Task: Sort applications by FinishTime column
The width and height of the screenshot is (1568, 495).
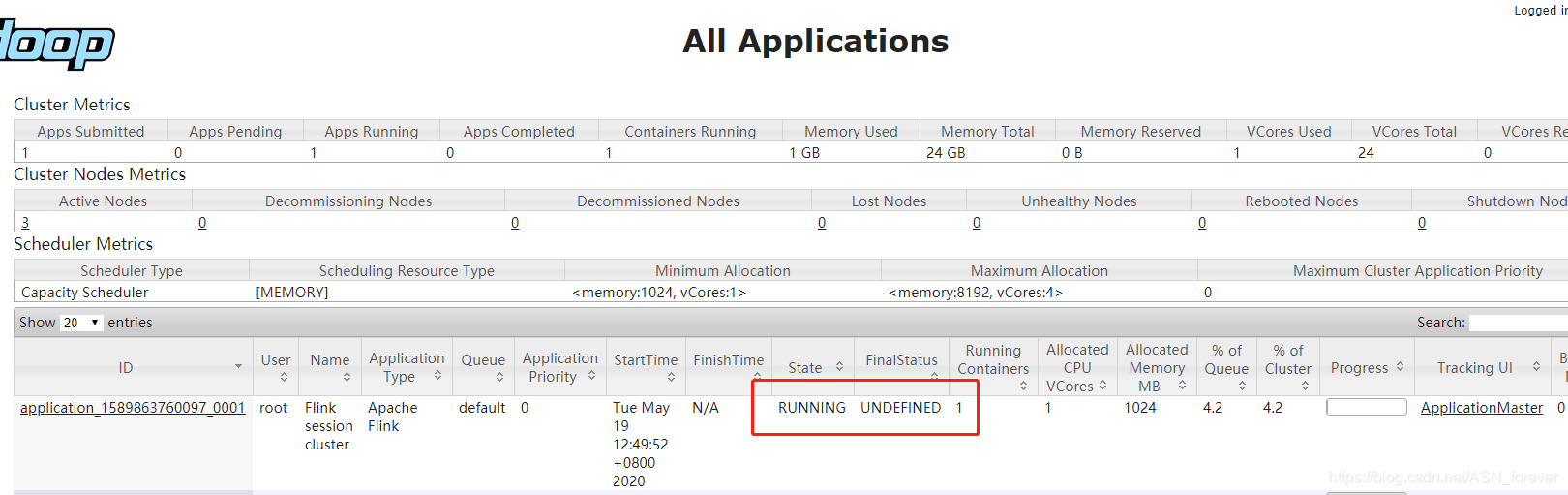Action: pyautogui.click(x=729, y=367)
